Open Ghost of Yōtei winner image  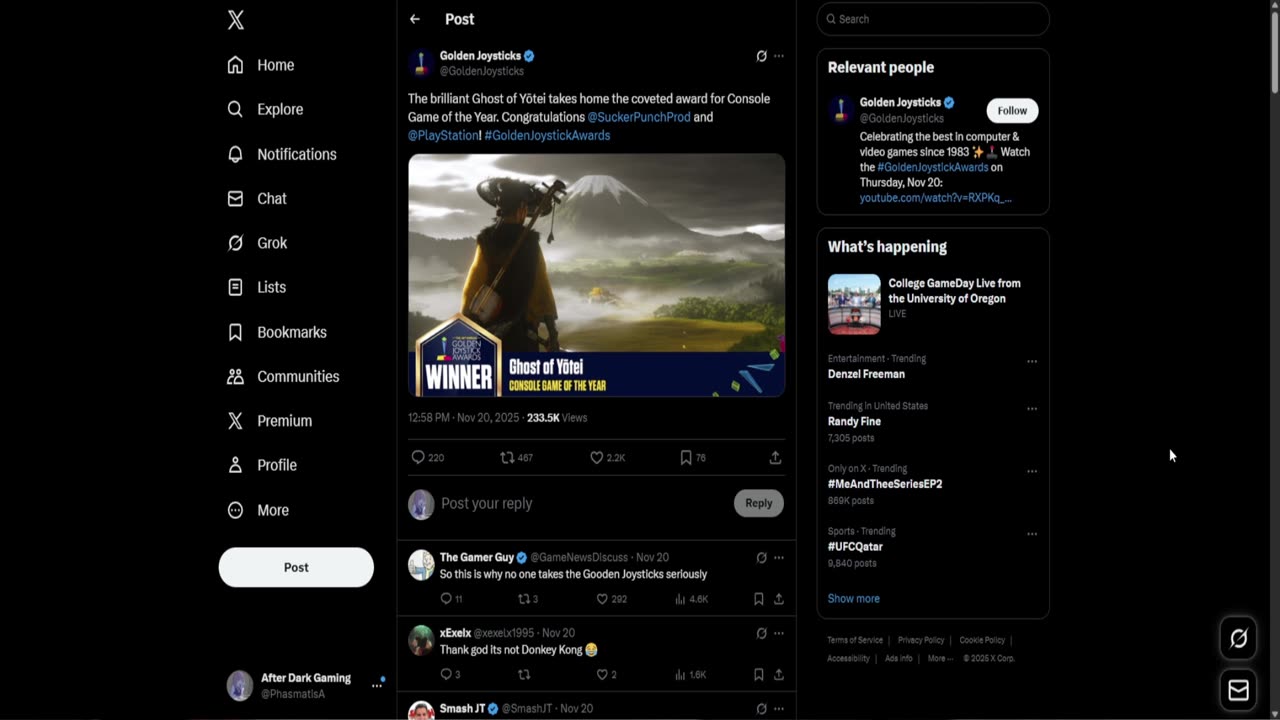[x=596, y=275]
